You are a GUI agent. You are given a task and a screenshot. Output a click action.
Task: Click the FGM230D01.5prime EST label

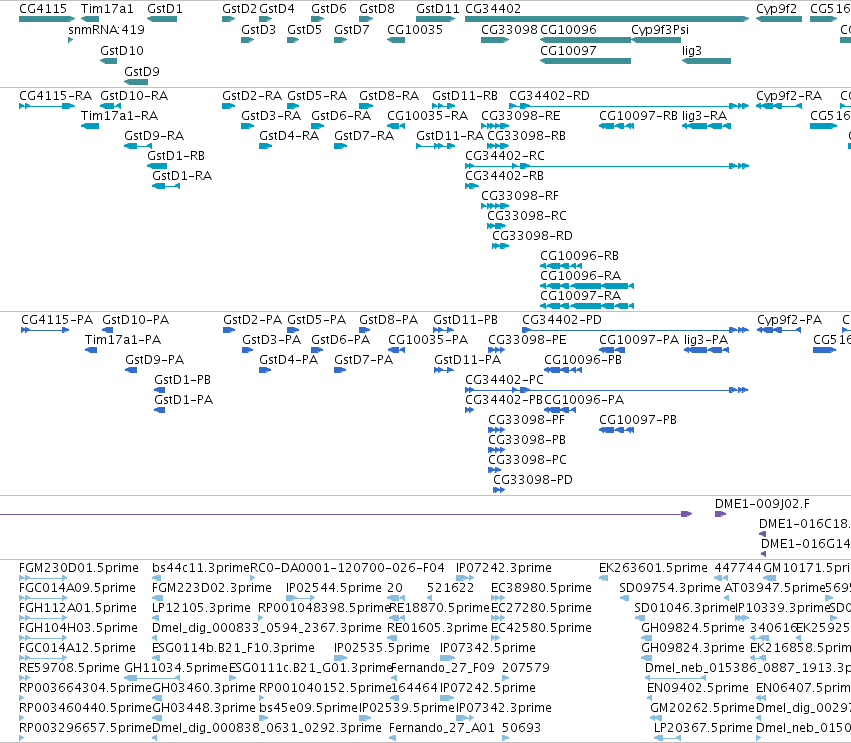point(79,568)
